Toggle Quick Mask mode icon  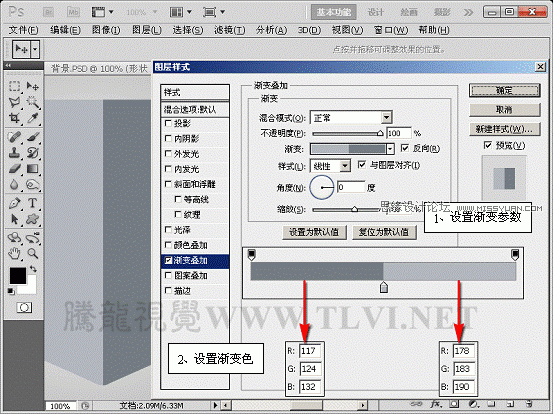24,308
